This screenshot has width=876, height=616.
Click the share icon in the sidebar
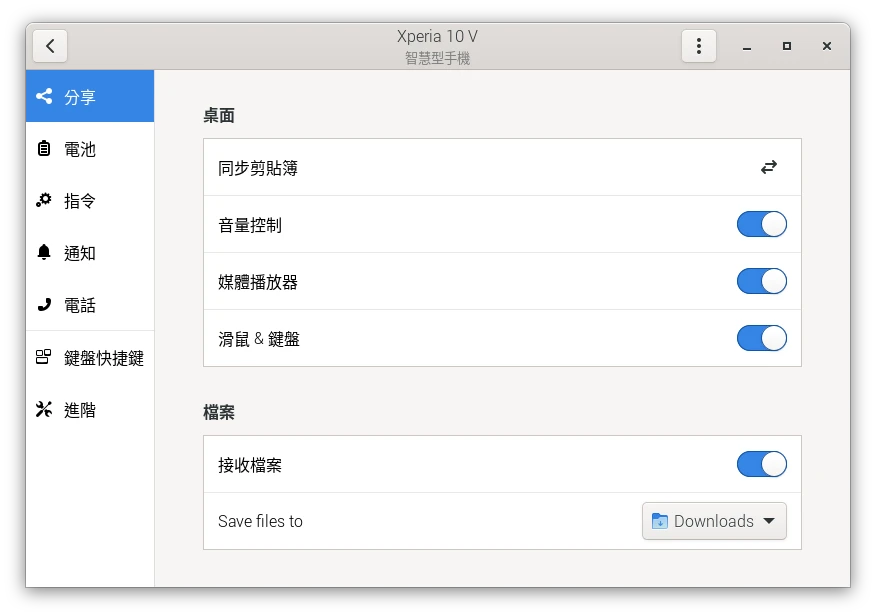coord(44,97)
